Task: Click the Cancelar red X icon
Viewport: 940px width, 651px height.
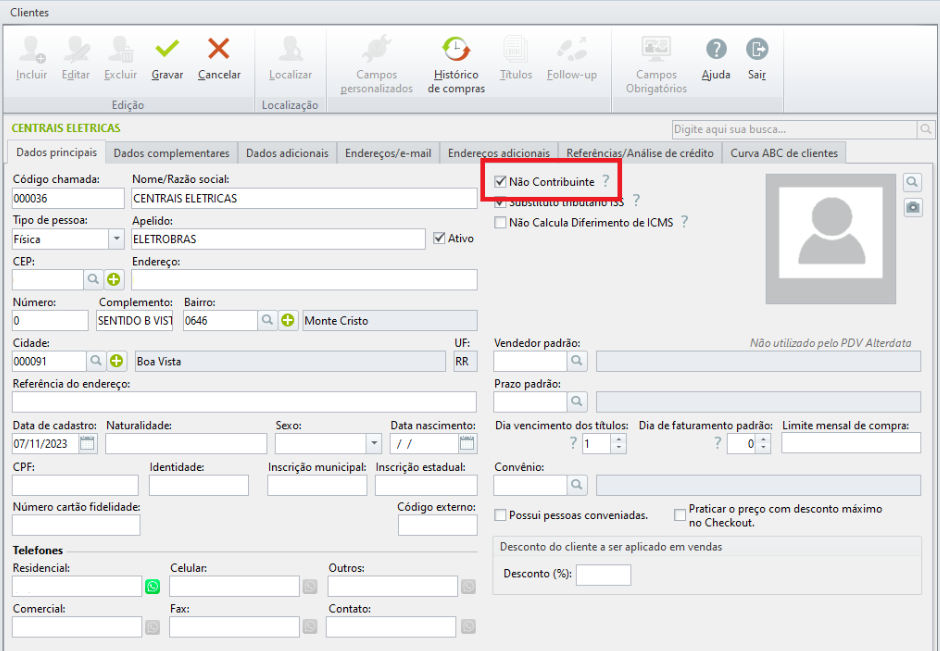Action: (218, 50)
